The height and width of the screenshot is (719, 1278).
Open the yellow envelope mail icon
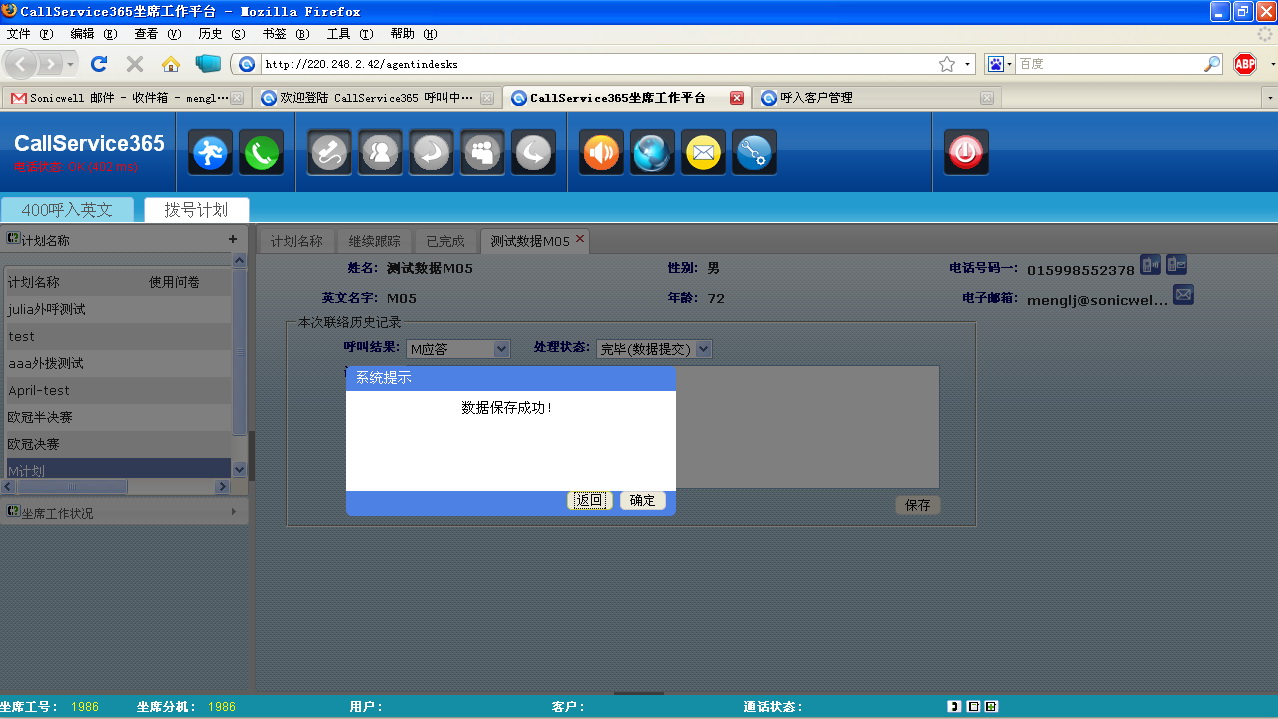(x=703, y=153)
